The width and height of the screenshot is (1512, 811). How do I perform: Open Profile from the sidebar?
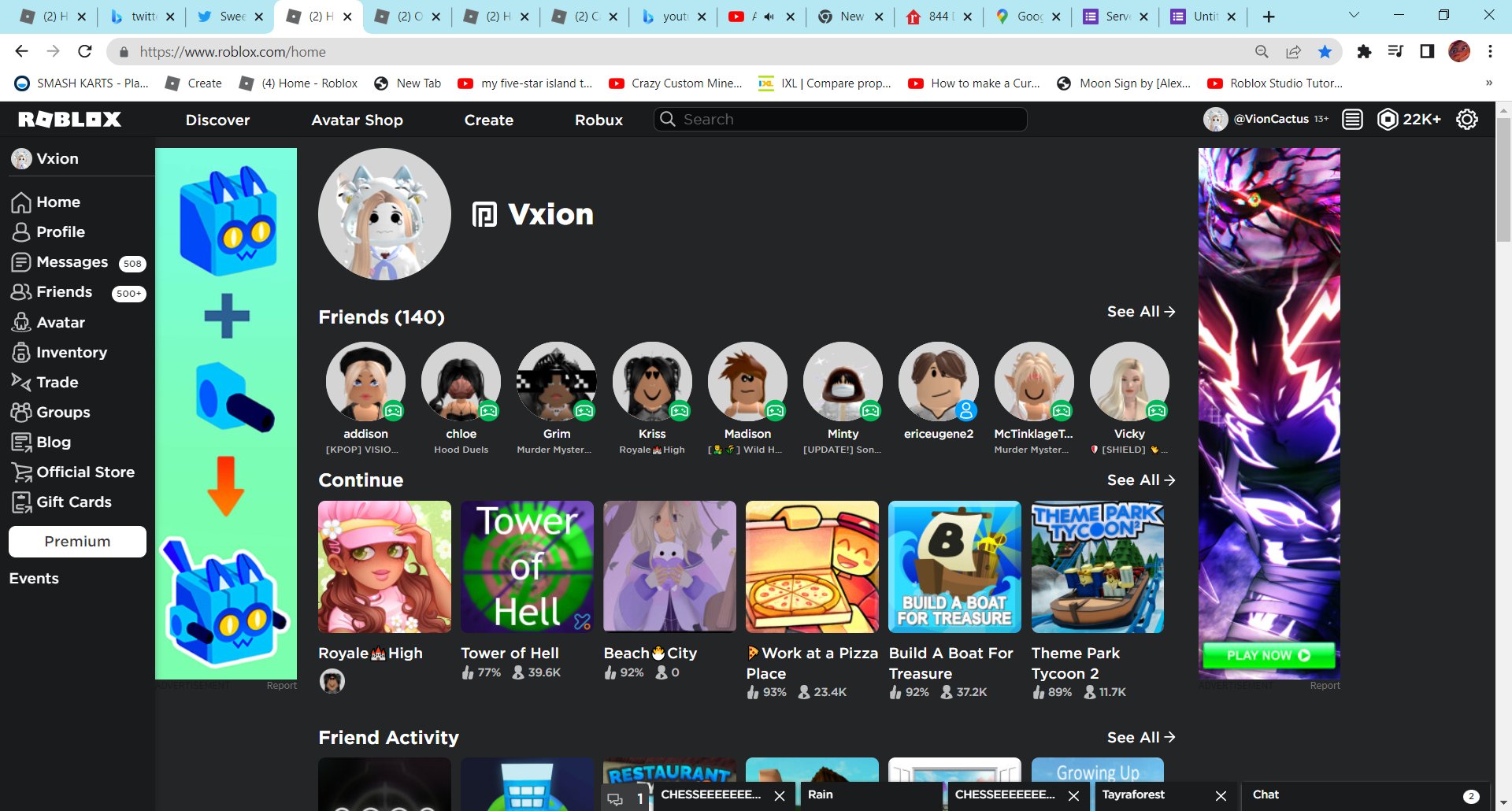tap(48, 232)
